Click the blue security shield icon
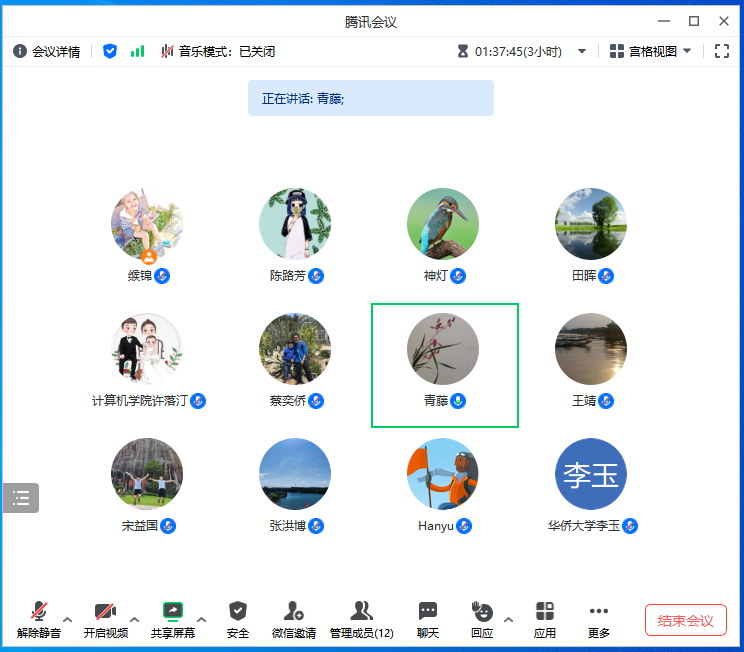Screen dimensions: 744x652 point(110,51)
